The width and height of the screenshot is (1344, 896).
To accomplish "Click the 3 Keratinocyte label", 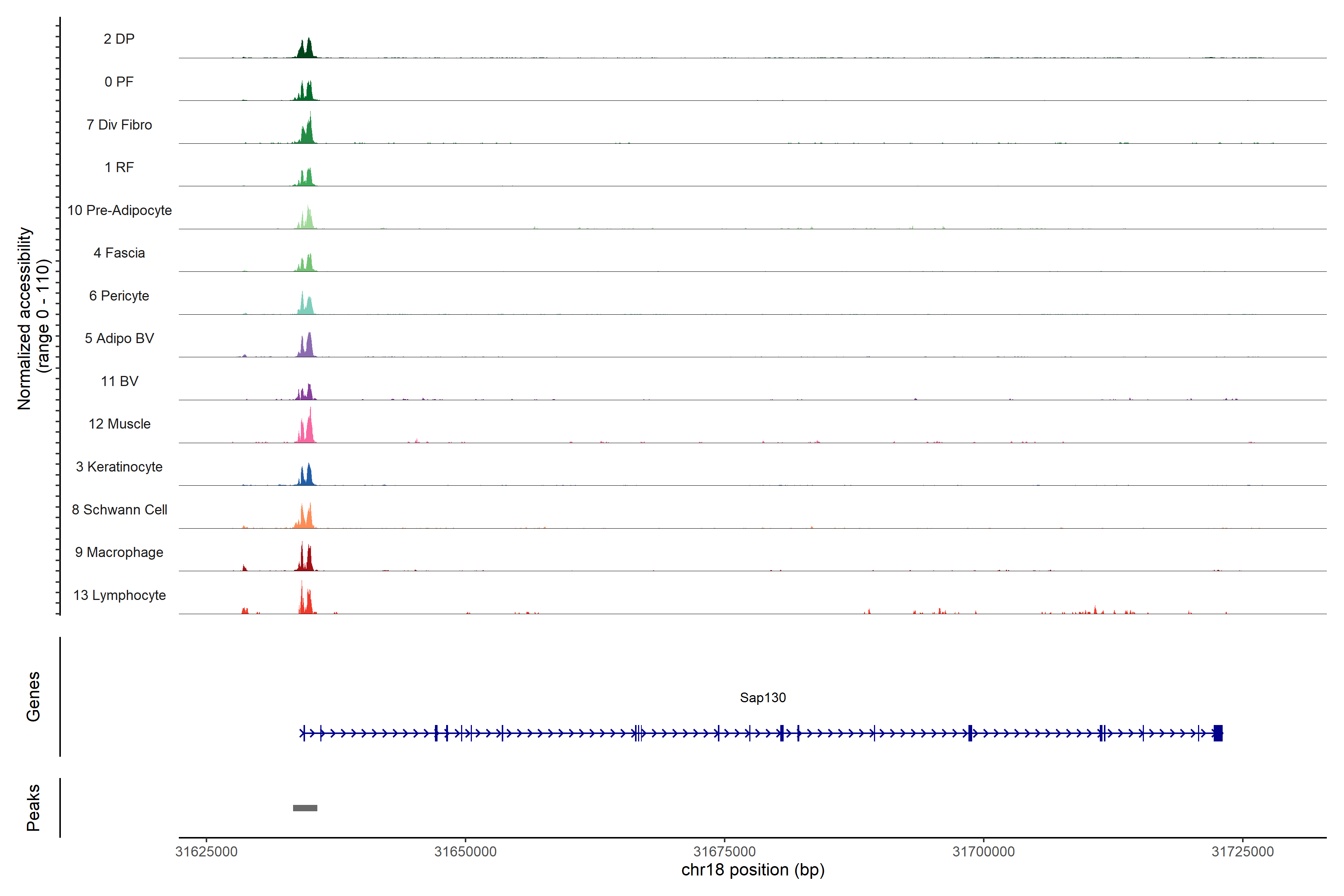I will [x=119, y=467].
